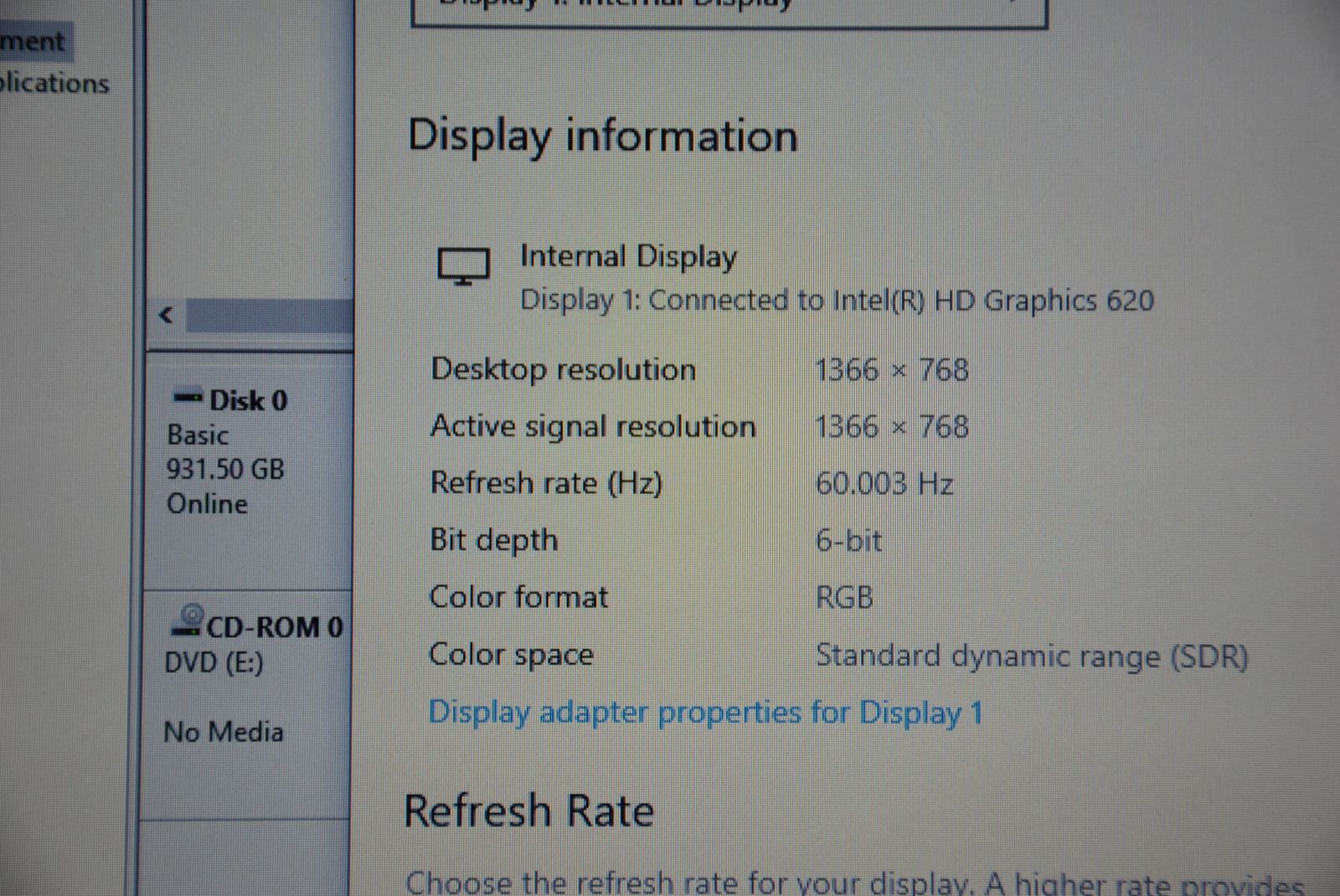Click the '60.003 Hz' value

pyautogui.click(x=884, y=484)
